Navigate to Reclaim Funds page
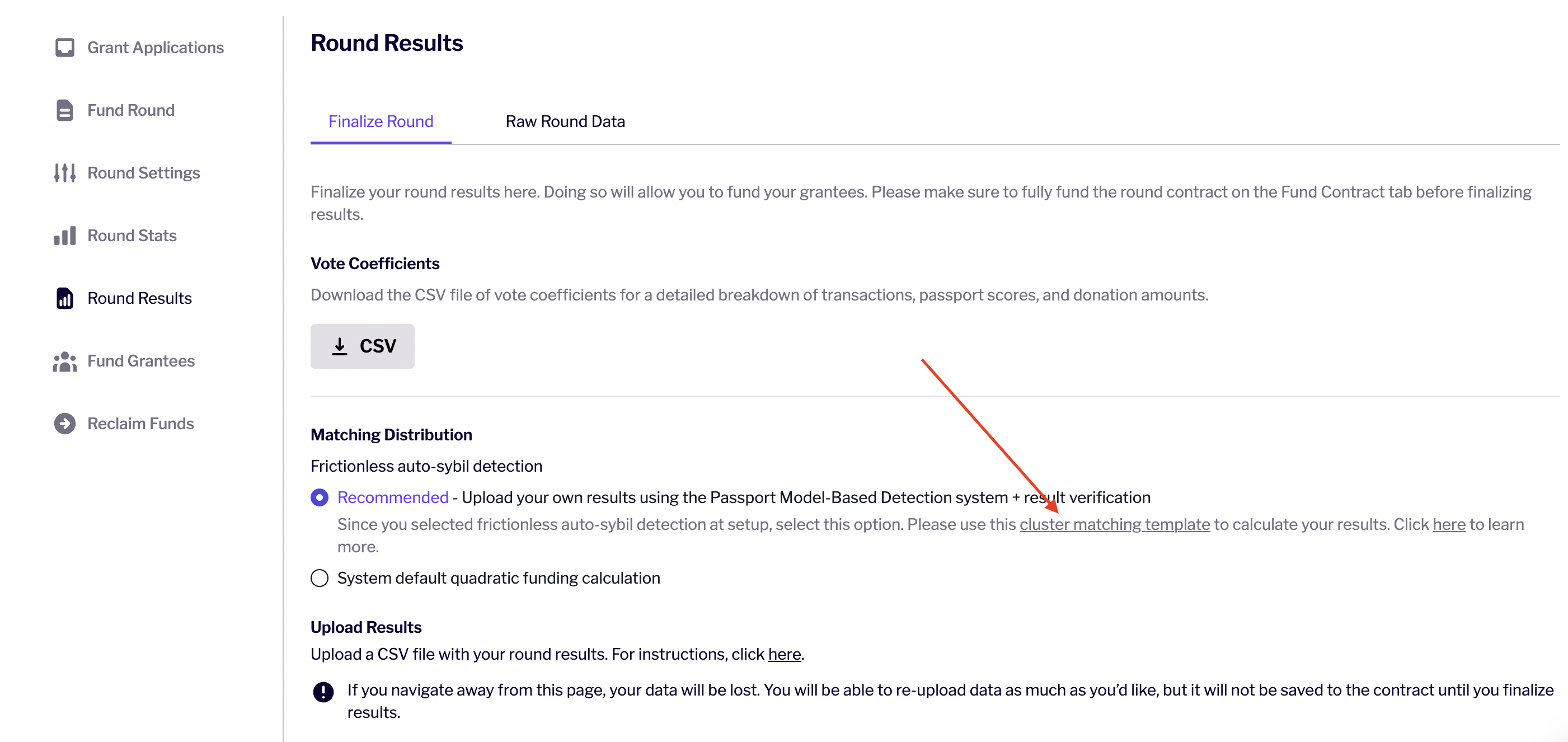Viewport: 1568px width, 742px height. [x=140, y=424]
